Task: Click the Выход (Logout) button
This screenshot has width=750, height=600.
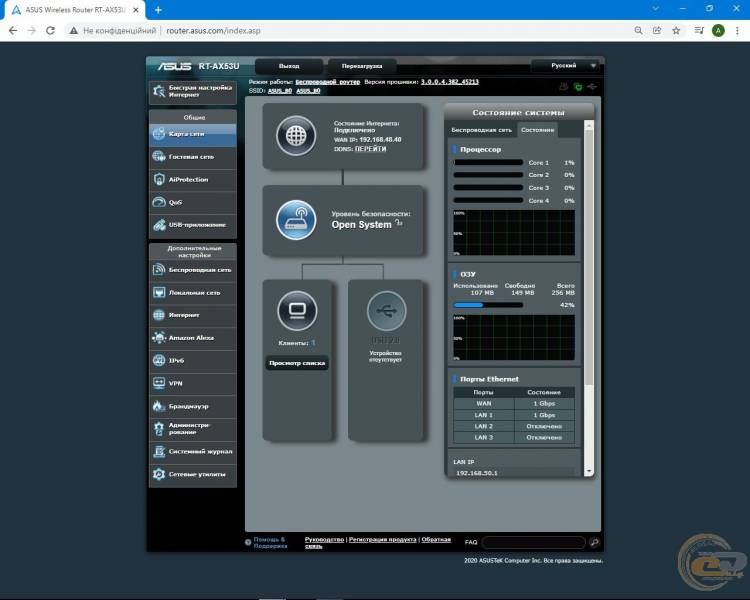Action: point(289,66)
